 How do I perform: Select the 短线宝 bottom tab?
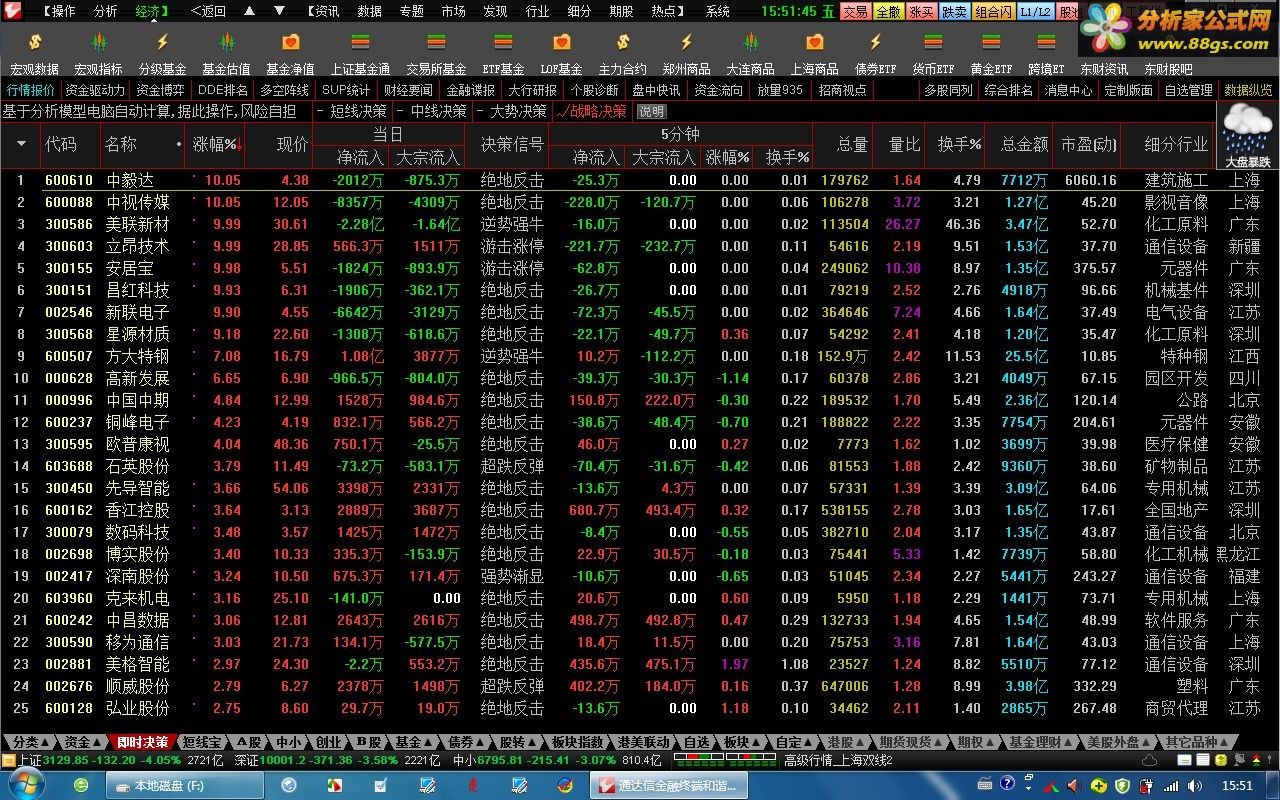202,742
